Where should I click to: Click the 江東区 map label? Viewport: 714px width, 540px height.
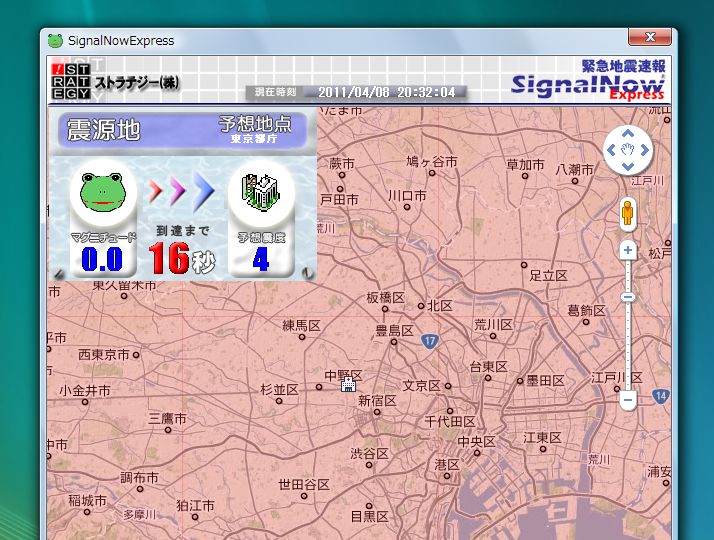(x=542, y=438)
